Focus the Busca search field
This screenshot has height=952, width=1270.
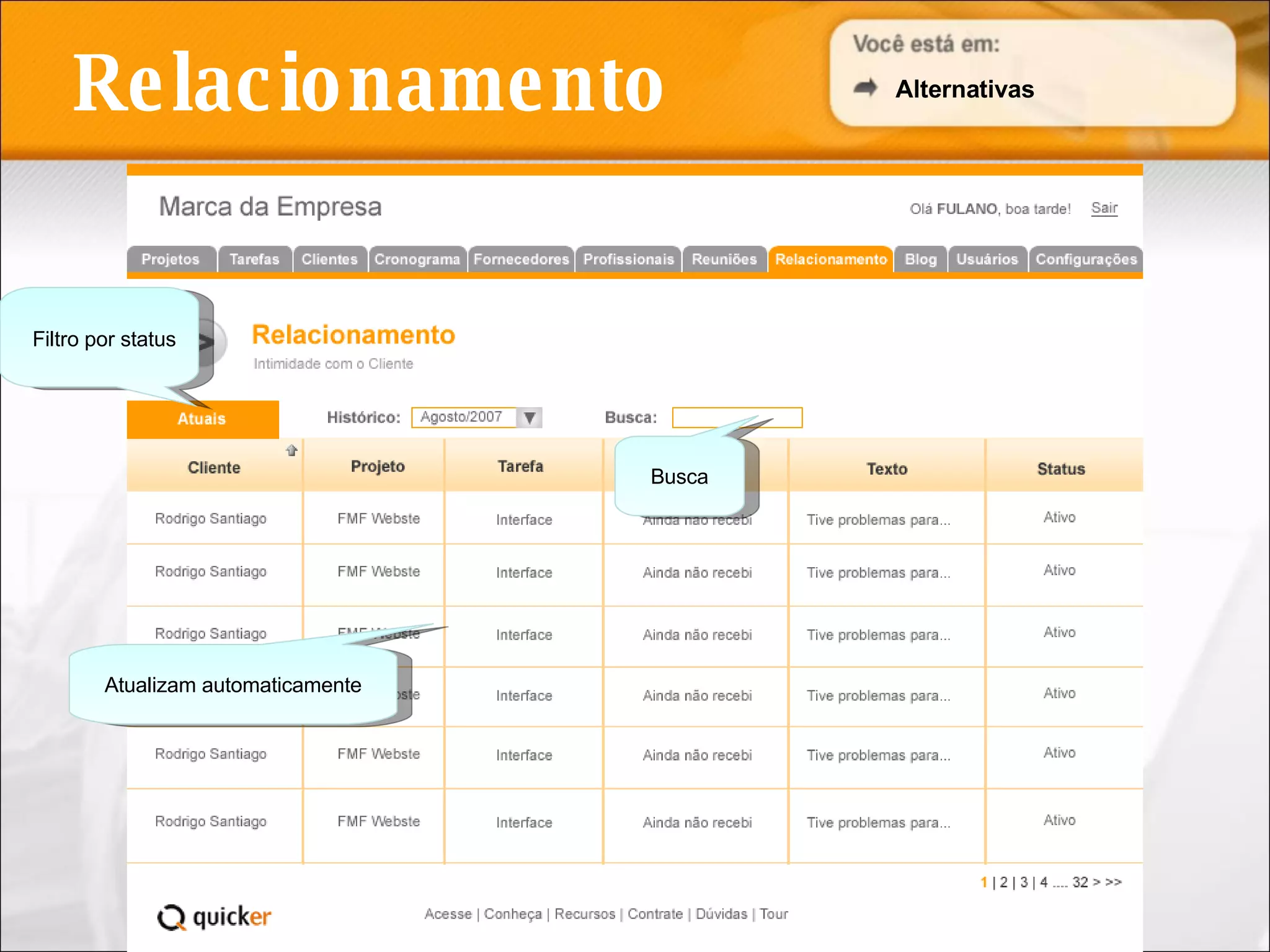click(x=737, y=417)
